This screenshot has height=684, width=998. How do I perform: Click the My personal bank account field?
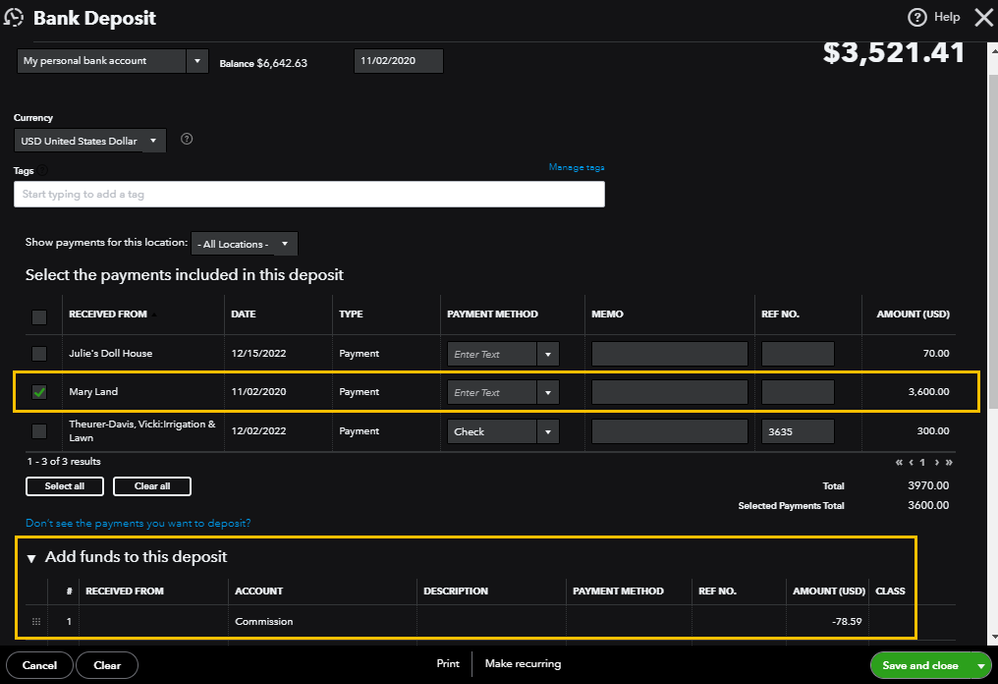[x=102, y=61]
